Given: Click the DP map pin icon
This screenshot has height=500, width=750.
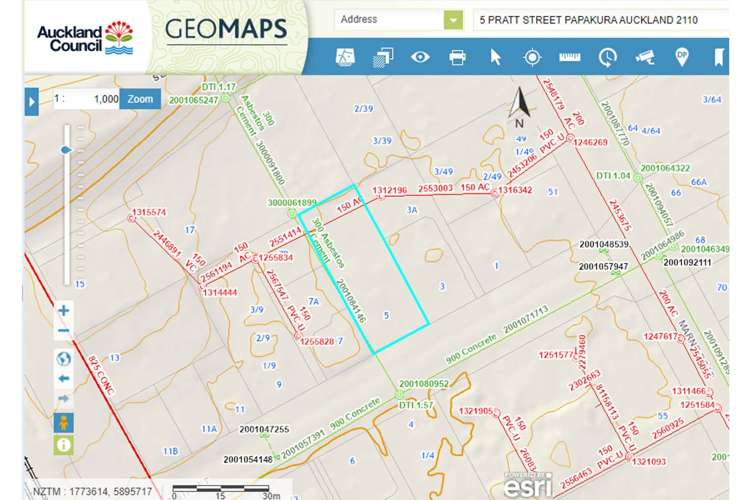Looking at the screenshot, I should (682, 57).
